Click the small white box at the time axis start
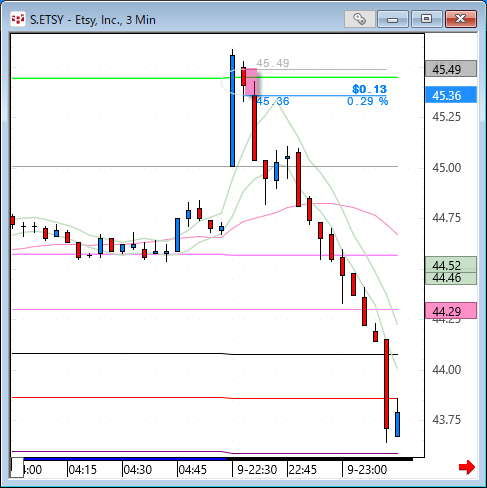Image resolution: width=487 pixels, height=488 pixels. (x=17, y=468)
